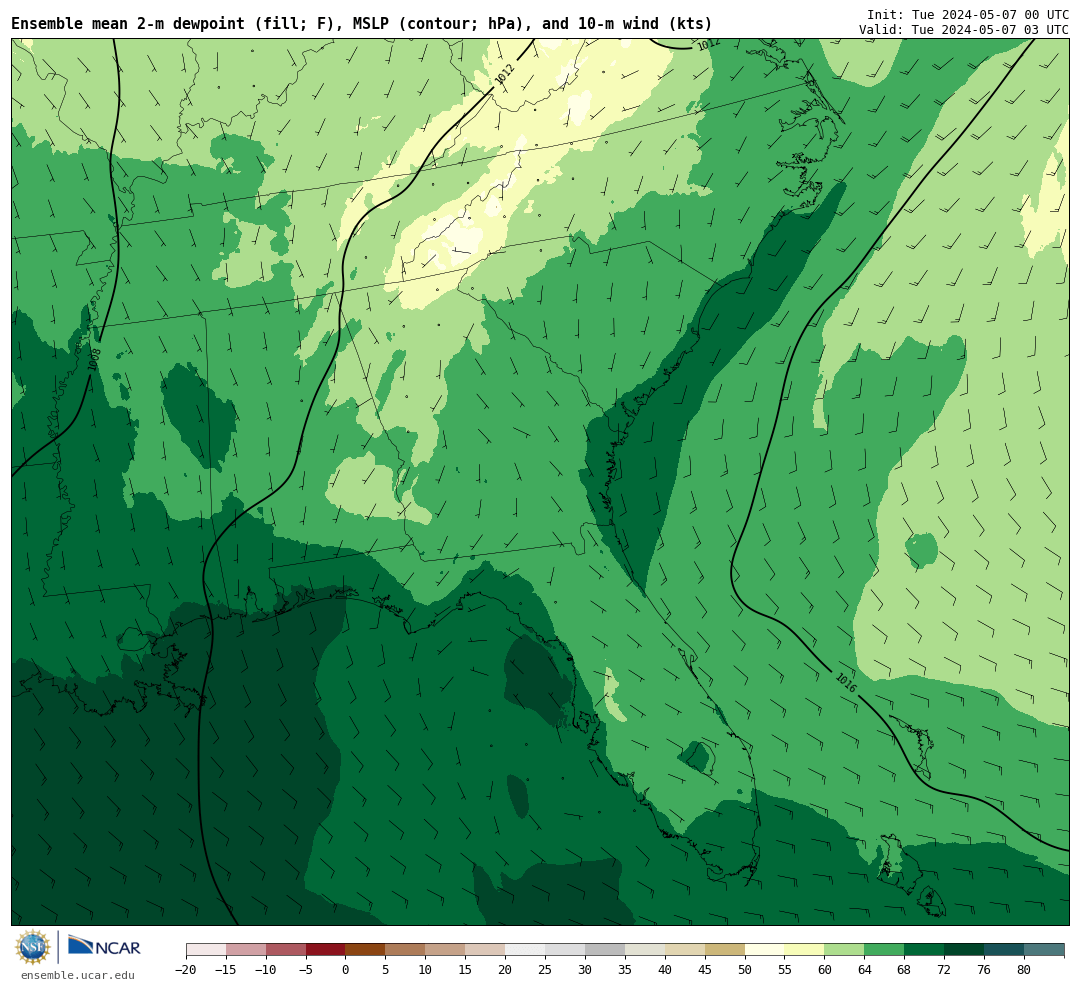Select the Init time line
The width and height of the screenshot is (1080, 988).
(968, 14)
